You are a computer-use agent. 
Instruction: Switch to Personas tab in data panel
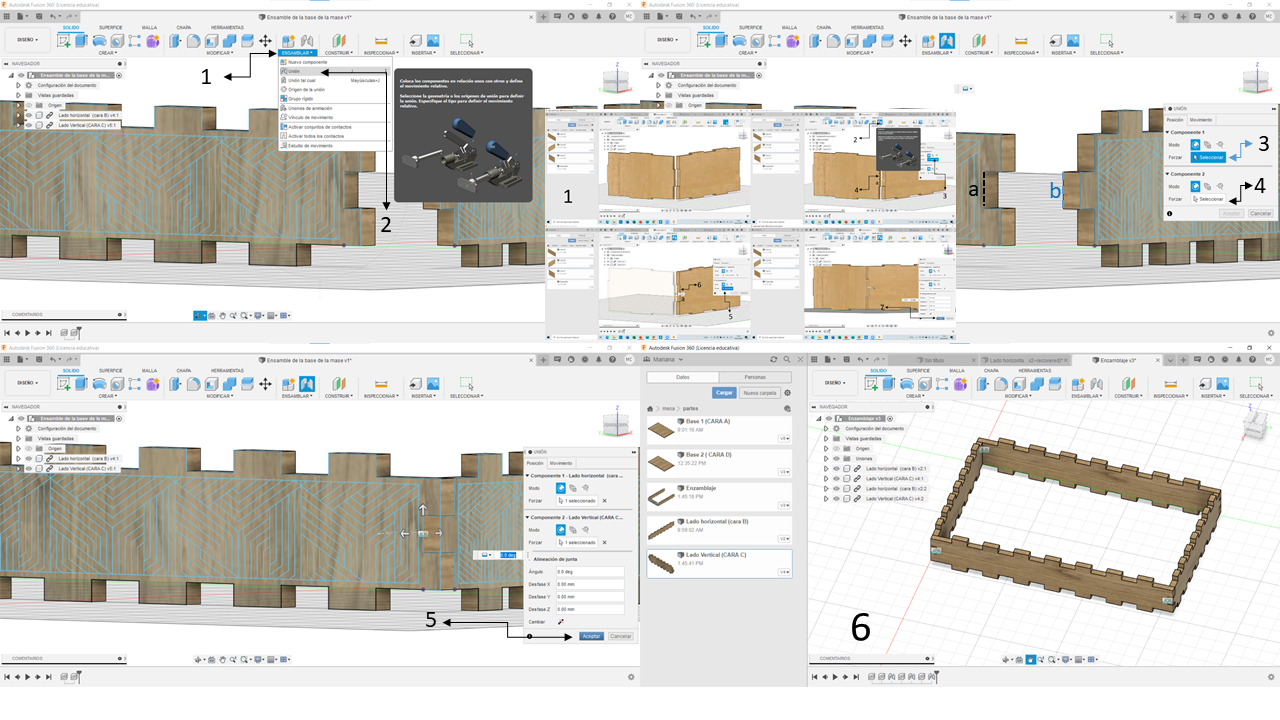tap(753, 376)
